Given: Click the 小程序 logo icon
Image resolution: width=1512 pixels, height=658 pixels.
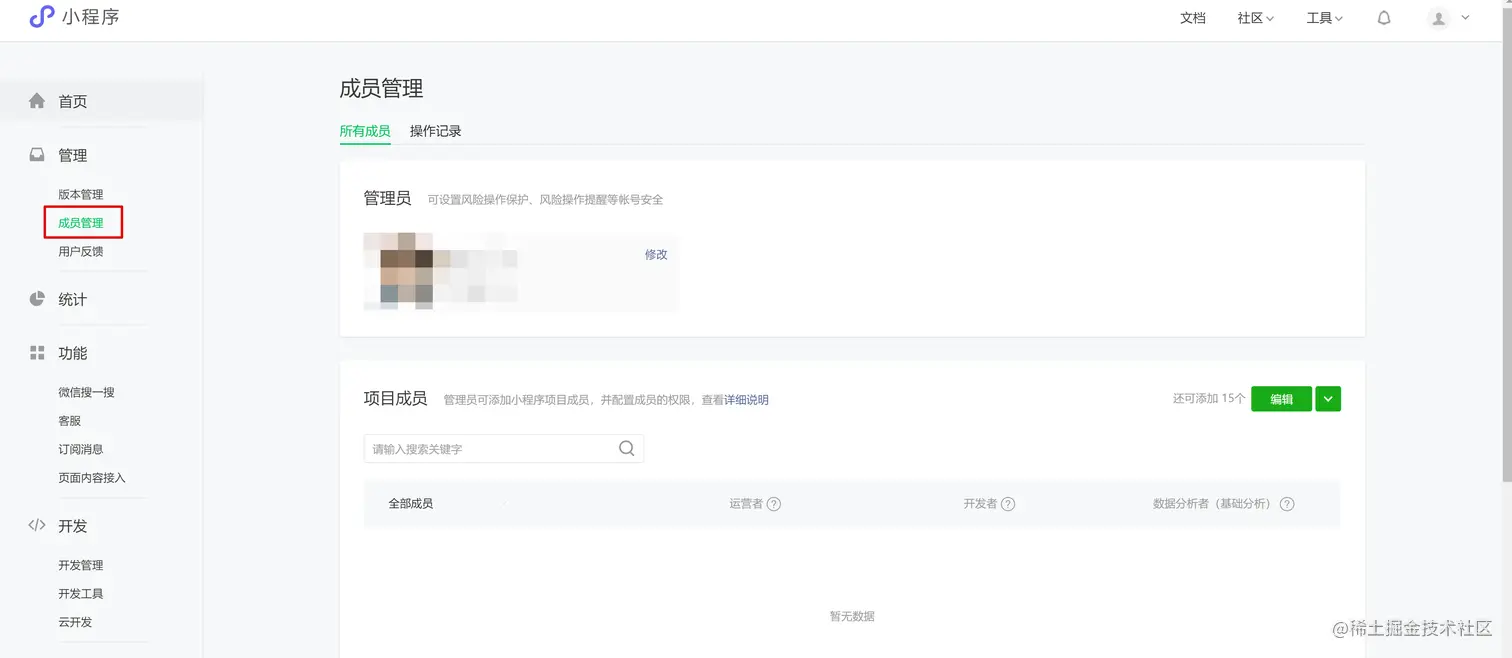Looking at the screenshot, I should point(42,17).
